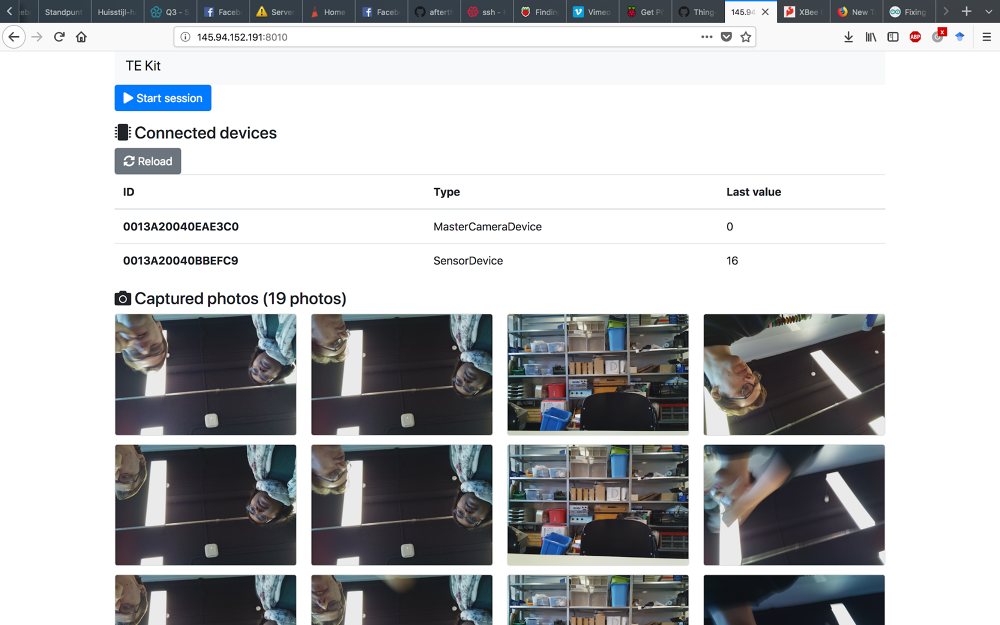Viewport: 1000px width, 625px height.
Task: Switch to the Standpunt tab
Action: (x=64, y=11)
